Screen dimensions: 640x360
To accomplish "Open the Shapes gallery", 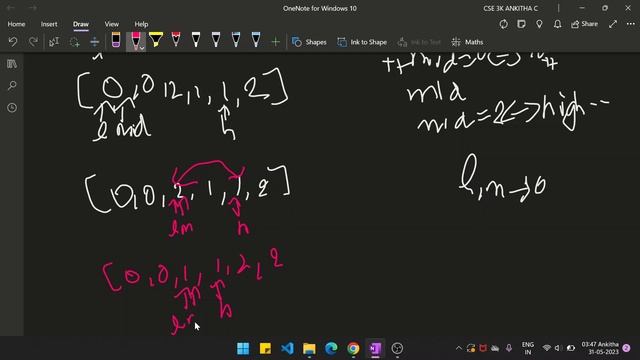I will (309, 42).
